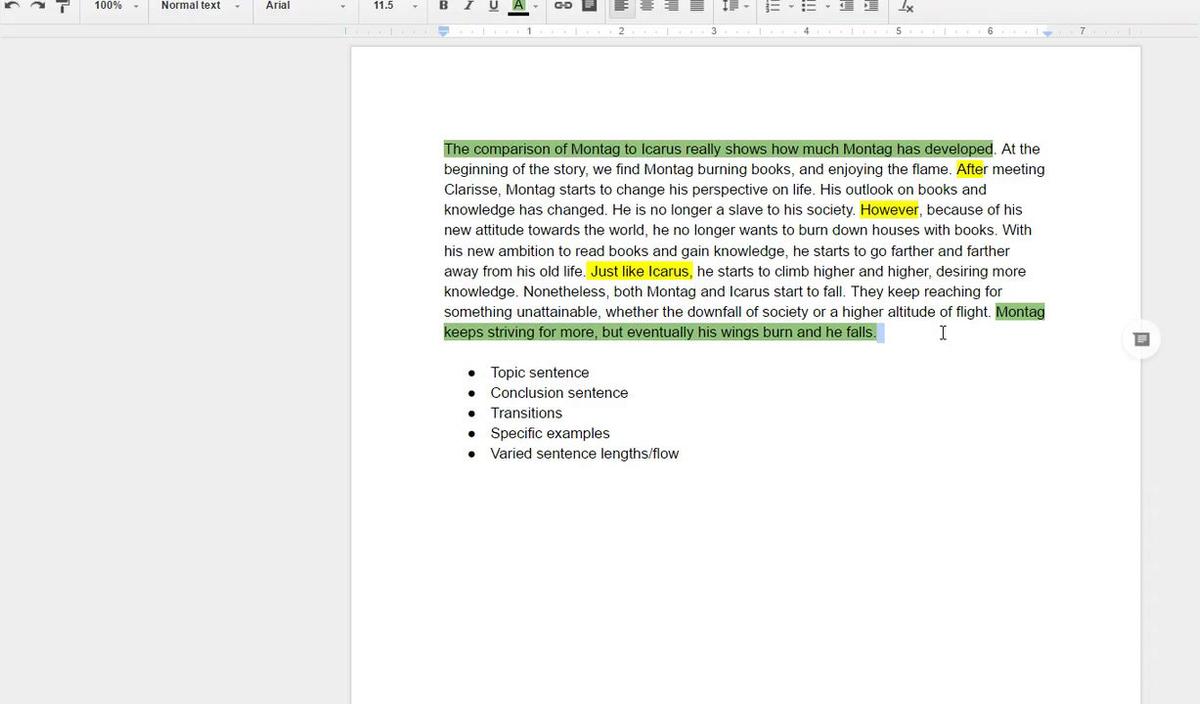Viewport: 1200px width, 704px height.
Task: Click highlighted word 'After'
Action: (971, 169)
